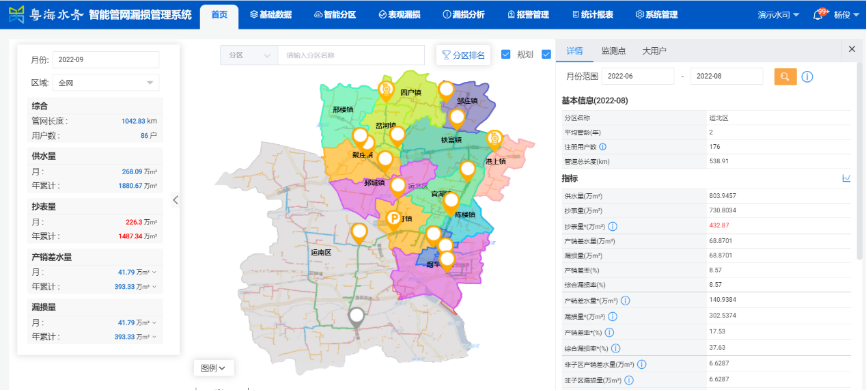Switch to the 监测点 tab
The height and width of the screenshot is (391, 867).
(614, 51)
